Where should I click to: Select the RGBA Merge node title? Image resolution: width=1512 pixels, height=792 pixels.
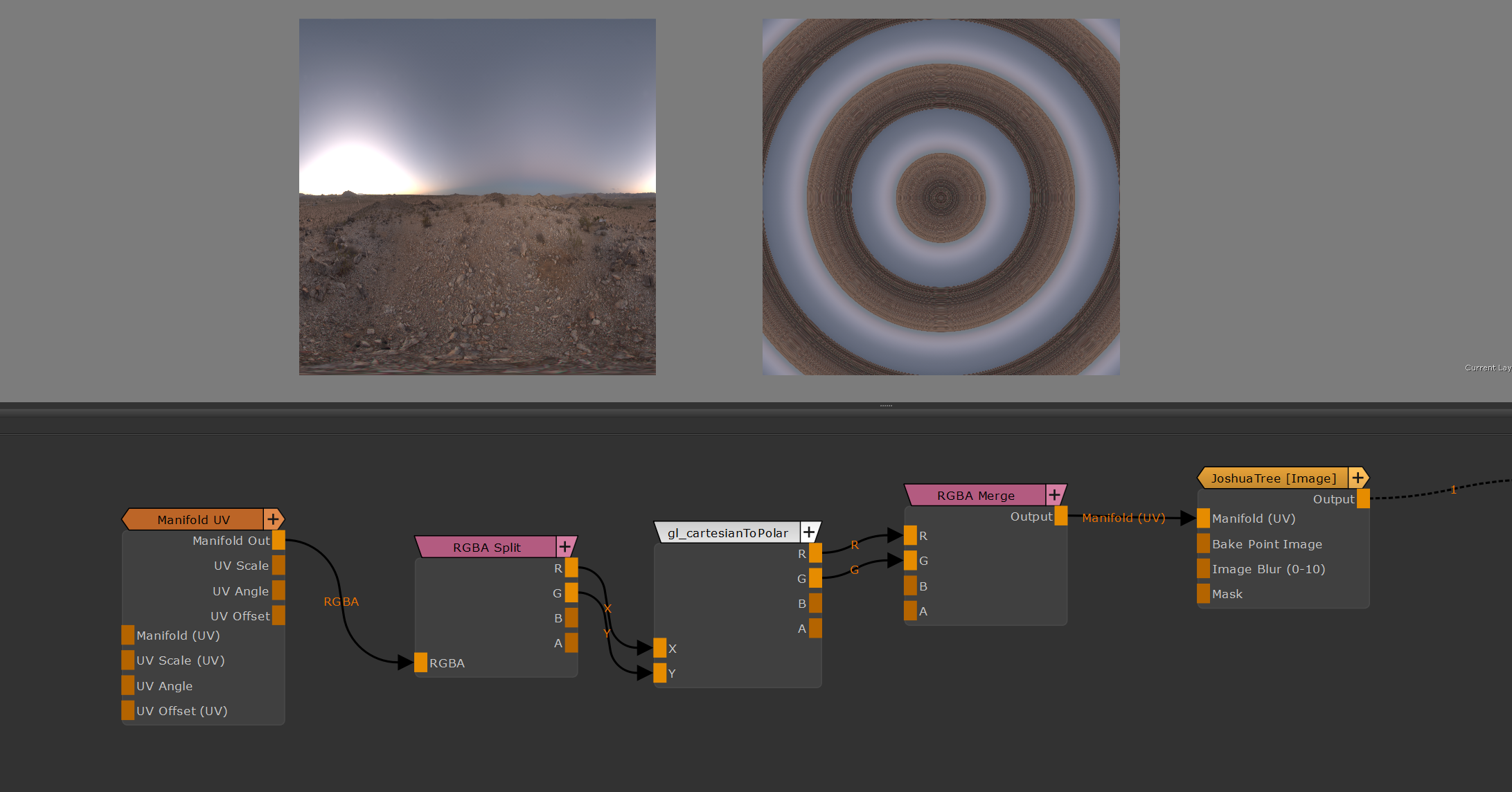click(975, 495)
